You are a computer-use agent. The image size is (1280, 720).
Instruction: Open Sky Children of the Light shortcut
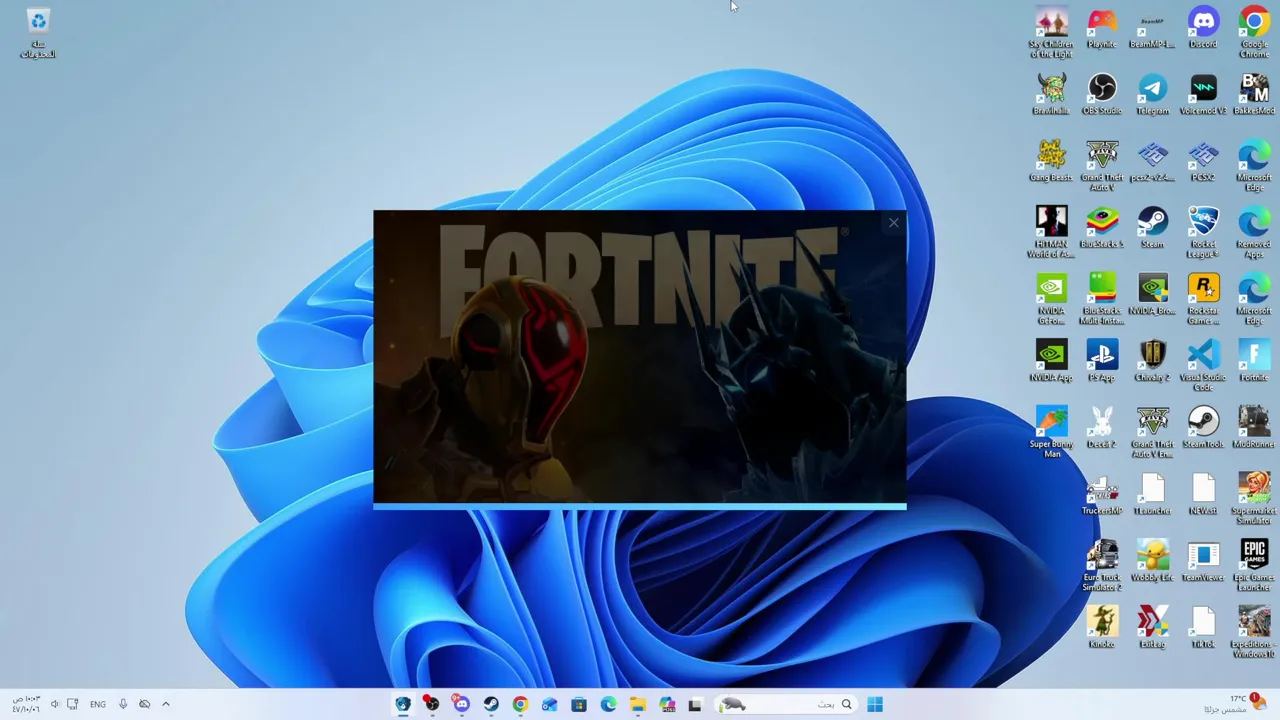tap(1051, 33)
